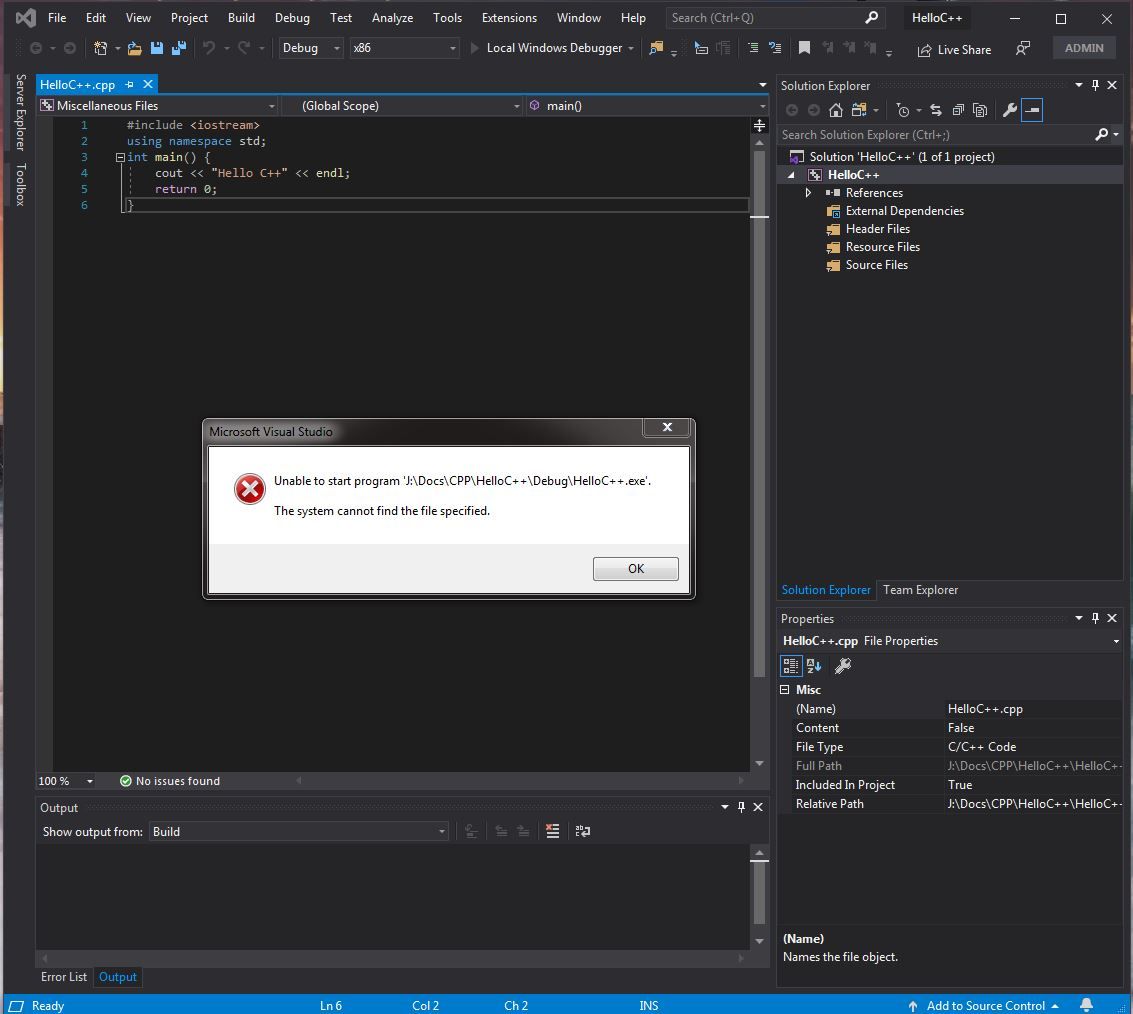This screenshot has height=1014, width=1133.
Task: Click the Properties wrench in Solution Explorer
Action: pyautogui.click(x=1009, y=110)
